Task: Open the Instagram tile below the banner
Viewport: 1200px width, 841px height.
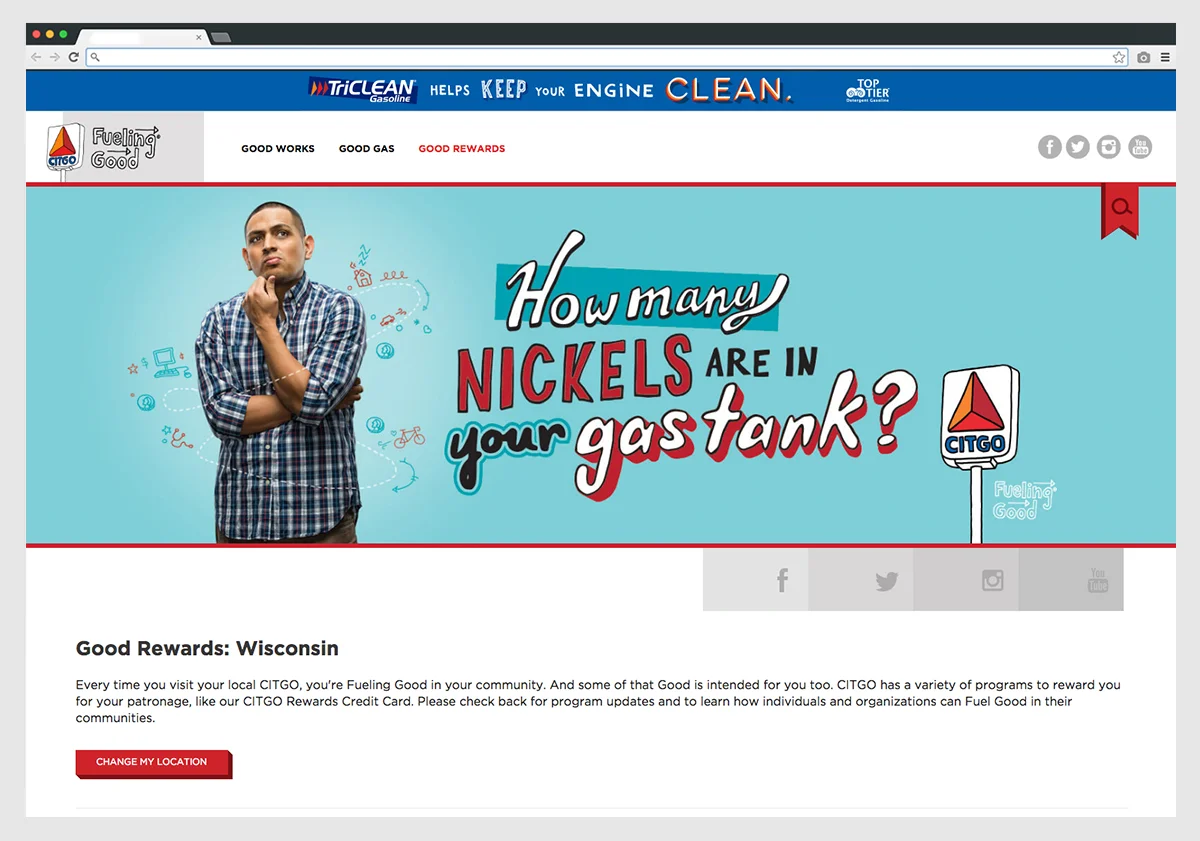Action: click(966, 579)
